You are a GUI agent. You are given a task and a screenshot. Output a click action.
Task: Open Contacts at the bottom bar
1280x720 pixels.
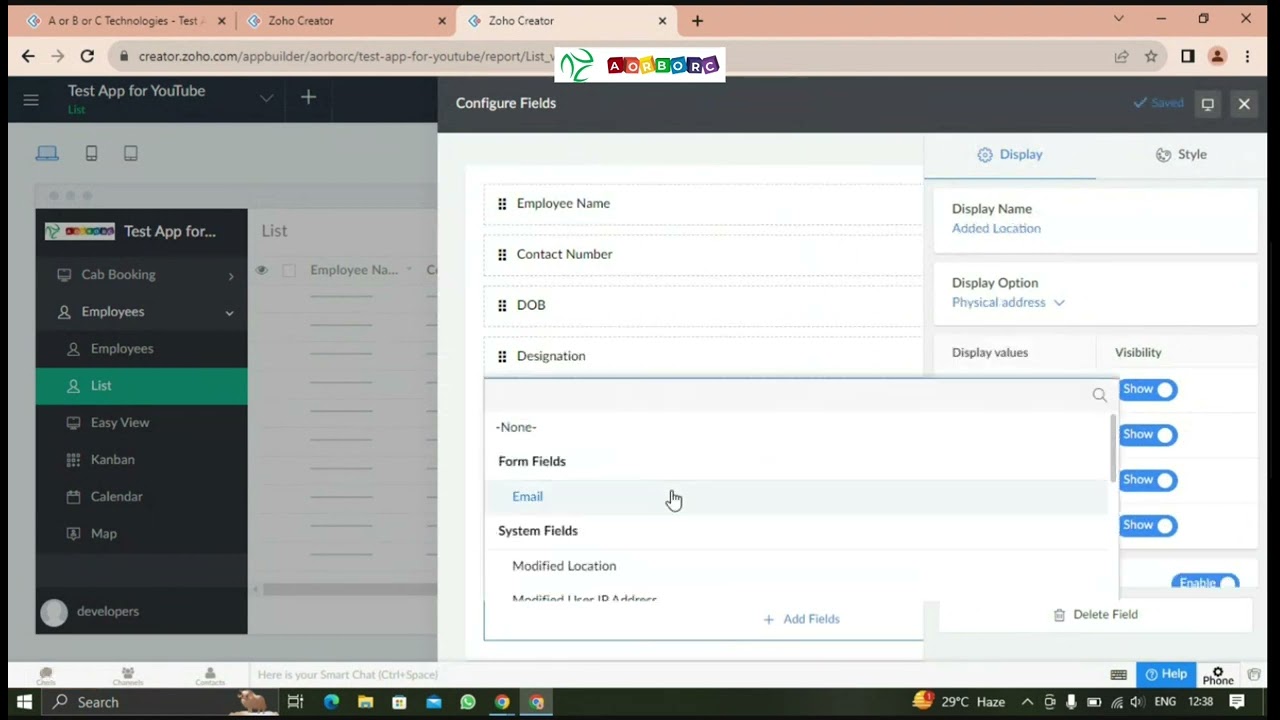tap(210, 676)
